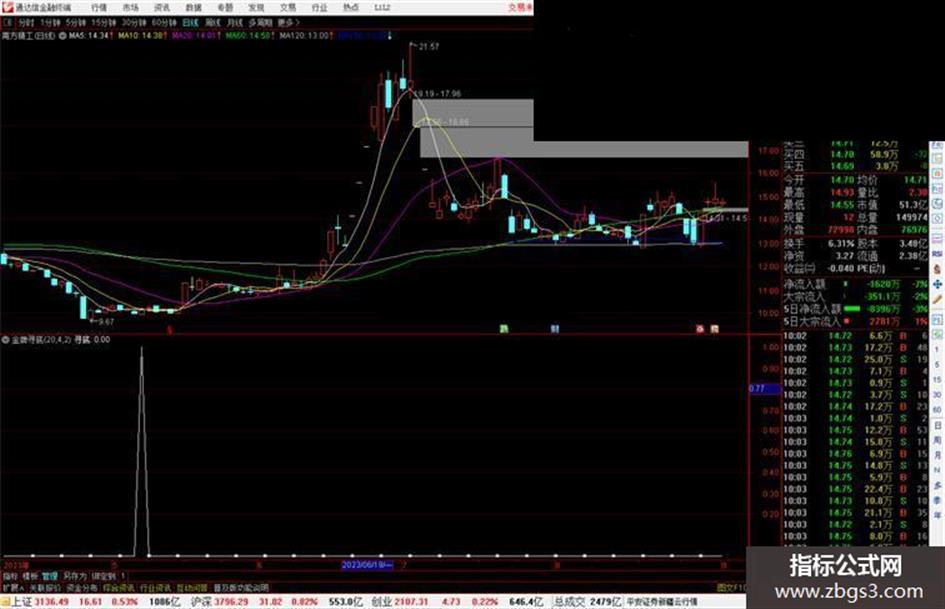Image resolution: width=945 pixels, height=609 pixels.
Task: Switch chart to 1分钟 period tab
Action: 51,23
